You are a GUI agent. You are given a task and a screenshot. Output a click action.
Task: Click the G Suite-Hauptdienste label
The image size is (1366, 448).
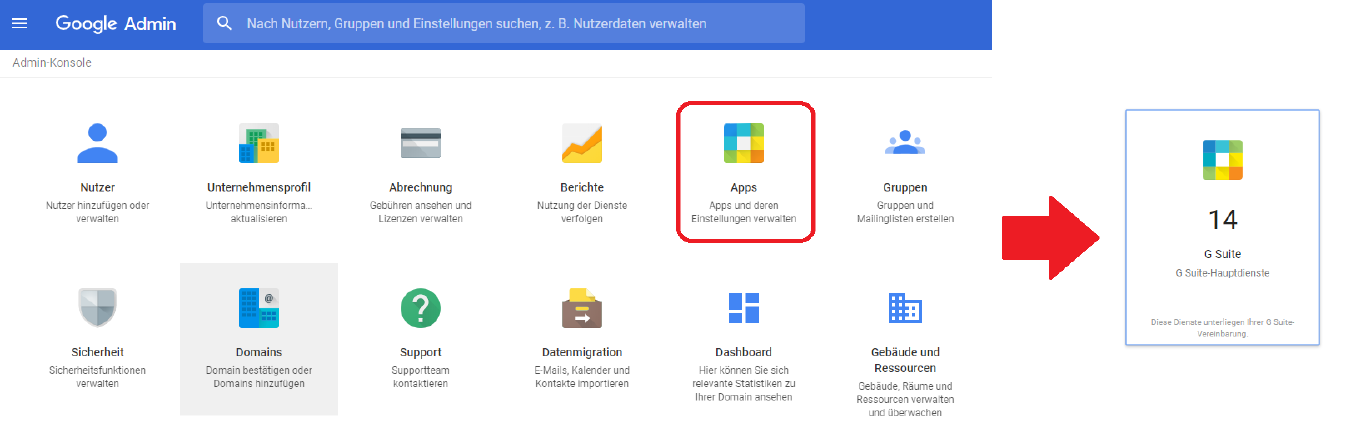[1222, 272]
